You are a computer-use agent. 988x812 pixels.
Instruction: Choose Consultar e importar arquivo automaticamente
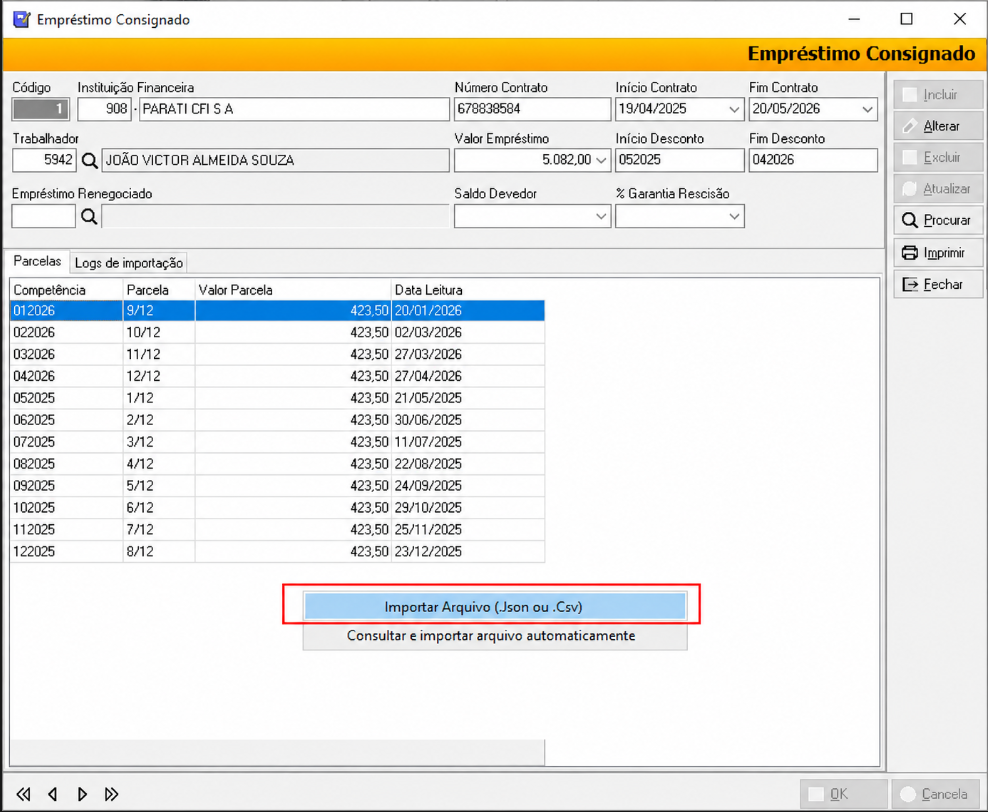(x=495, y=636)
